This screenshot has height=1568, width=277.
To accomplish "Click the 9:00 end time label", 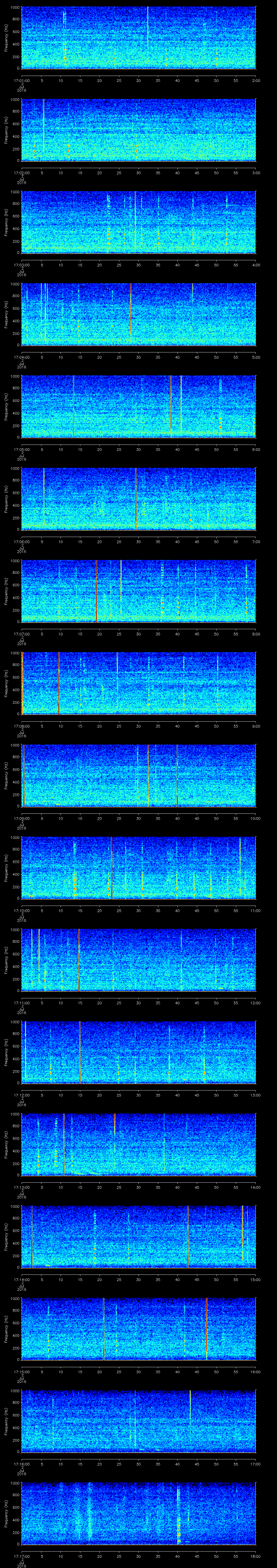I will (256, 726).
